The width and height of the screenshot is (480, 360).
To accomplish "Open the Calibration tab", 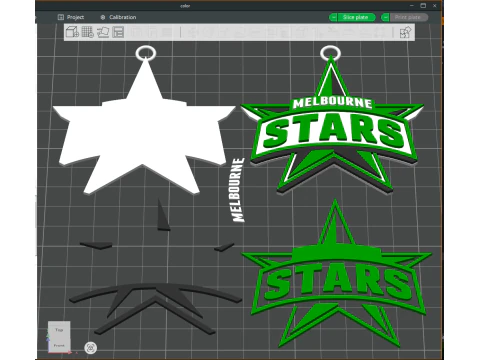I will pyautogui.click(x=118, y=17).
